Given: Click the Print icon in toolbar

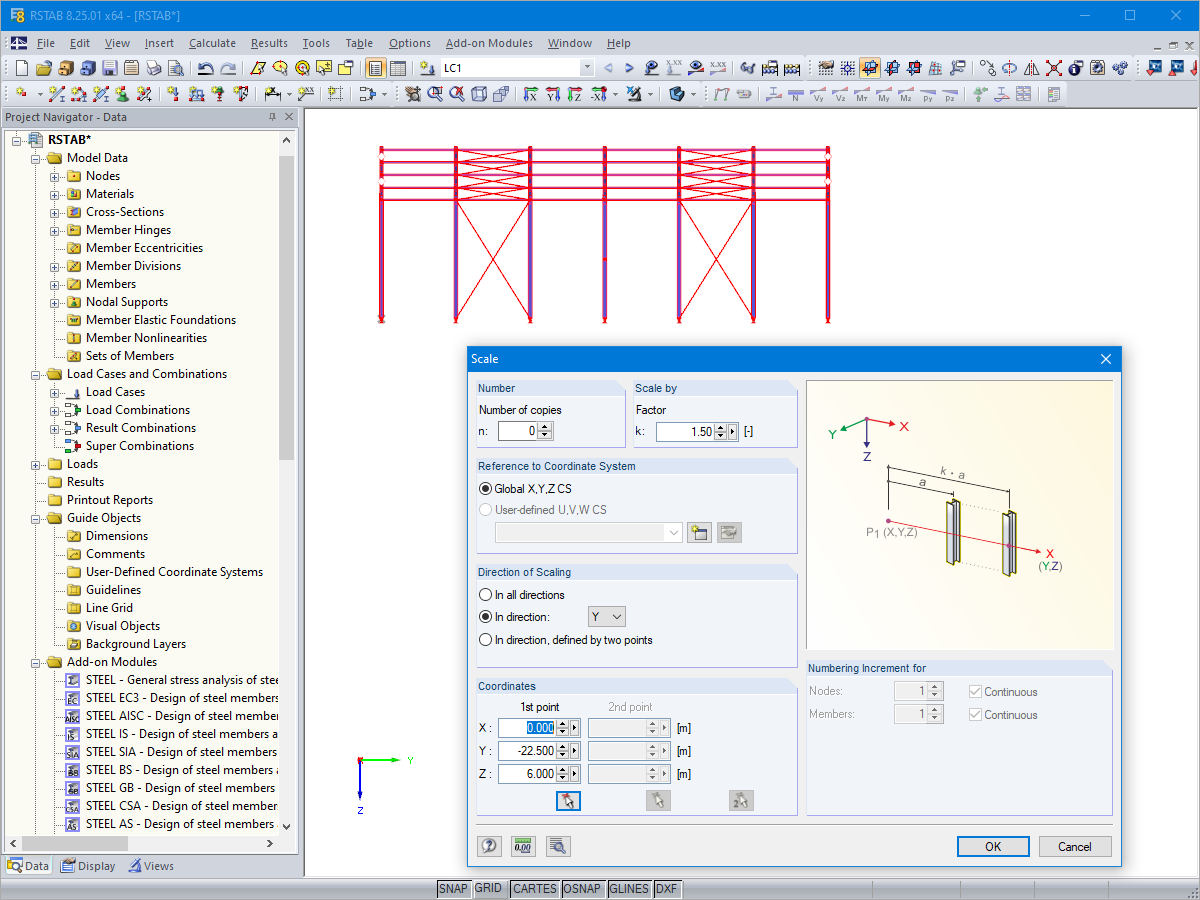Looking at the screenshot, I should [153, 68].
